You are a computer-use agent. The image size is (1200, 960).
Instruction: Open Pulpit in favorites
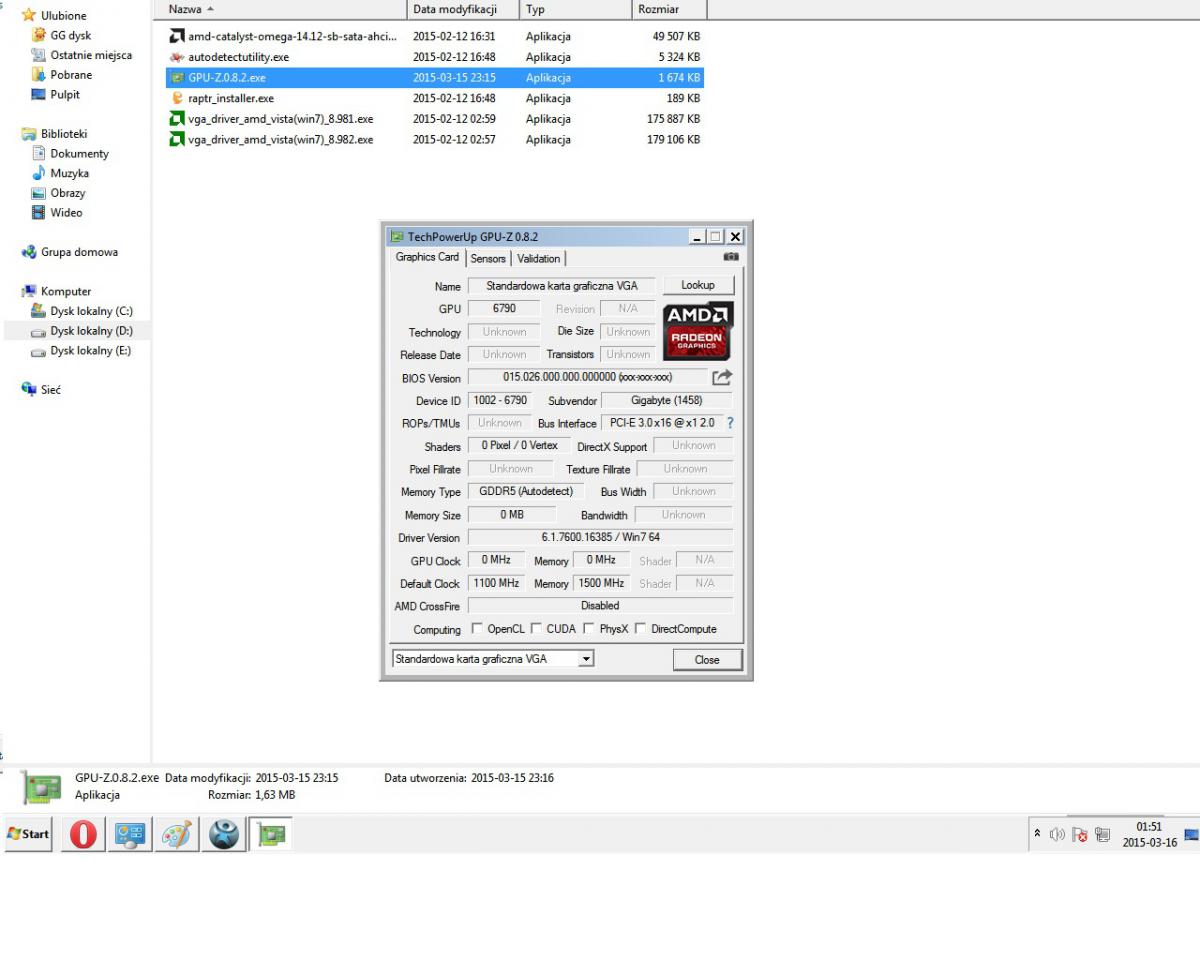pos(56,95)
